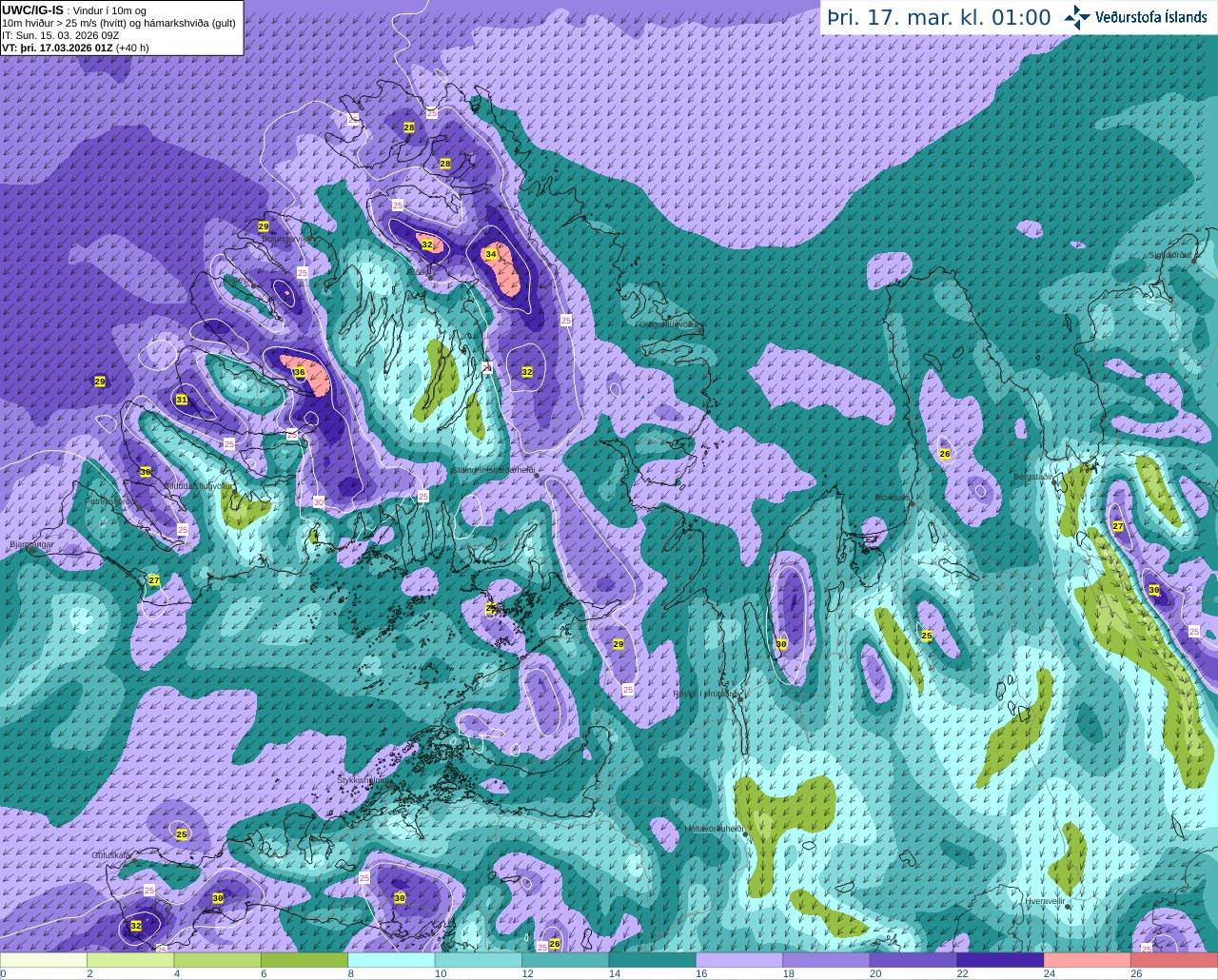The width and height of the screenshot is (1218, 980).
Task: Click the Bíldudalsflugvöllur station label
Action: (x=198, y=485)
